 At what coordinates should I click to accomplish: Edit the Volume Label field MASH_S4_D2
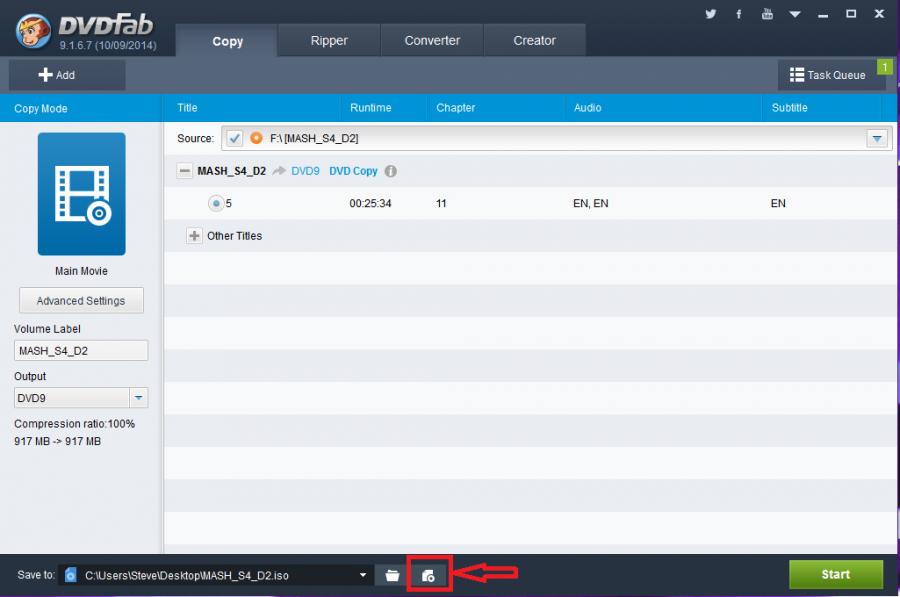pyautogui.click(x=81, y=351)
